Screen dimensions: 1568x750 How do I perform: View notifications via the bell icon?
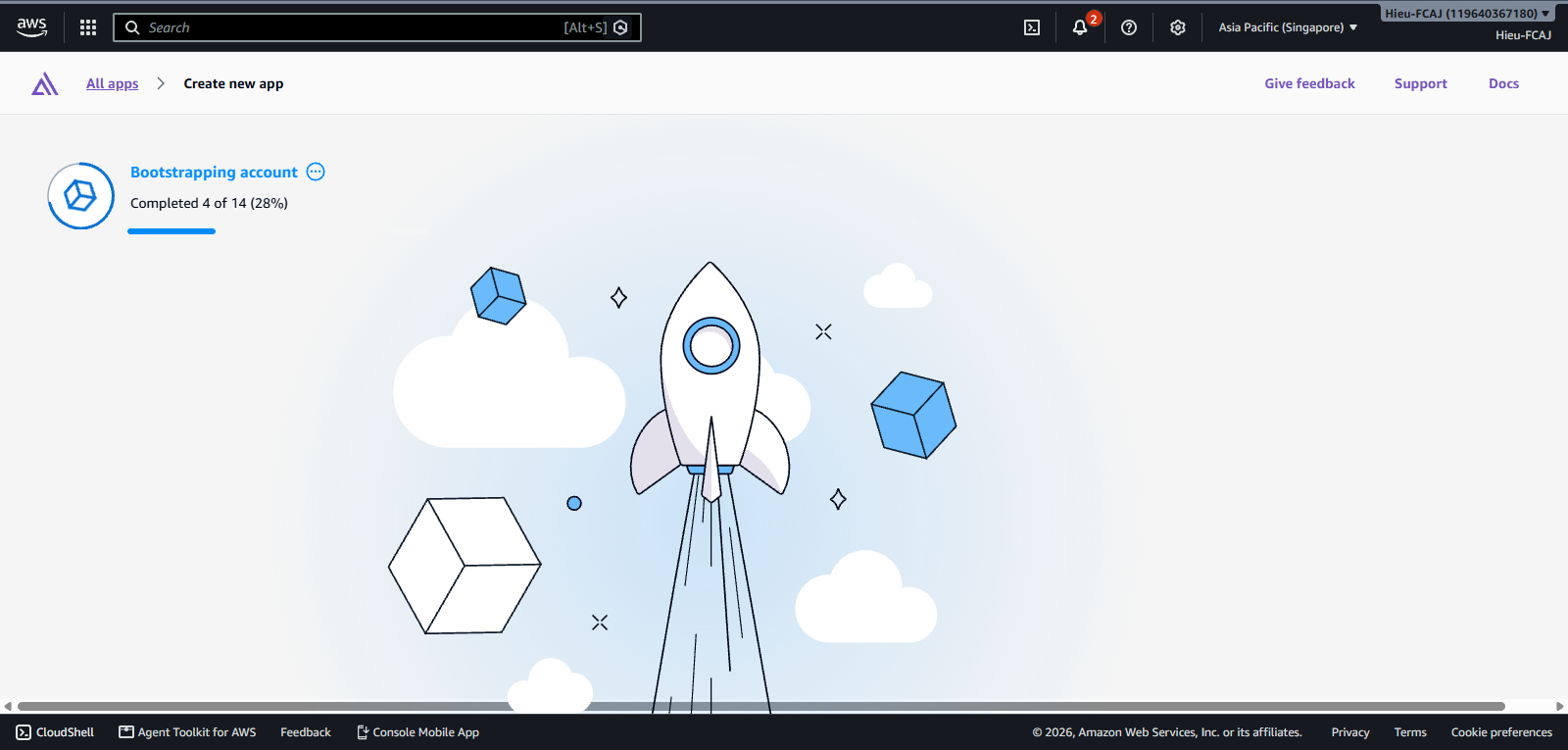pos(1080,27)
